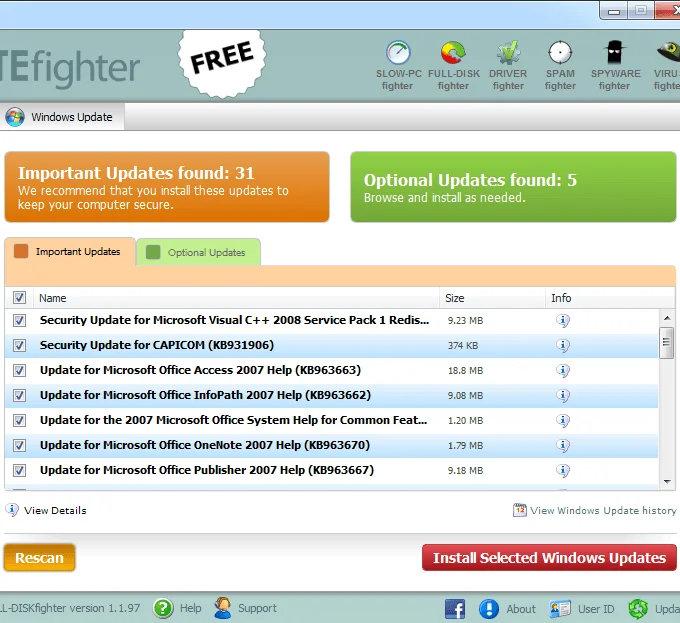Uncheck Security Update for CAPICOM (KB931906)
The height and width of the screenshot is (623, 680).
pyautogui.click(x=19, y=346)
